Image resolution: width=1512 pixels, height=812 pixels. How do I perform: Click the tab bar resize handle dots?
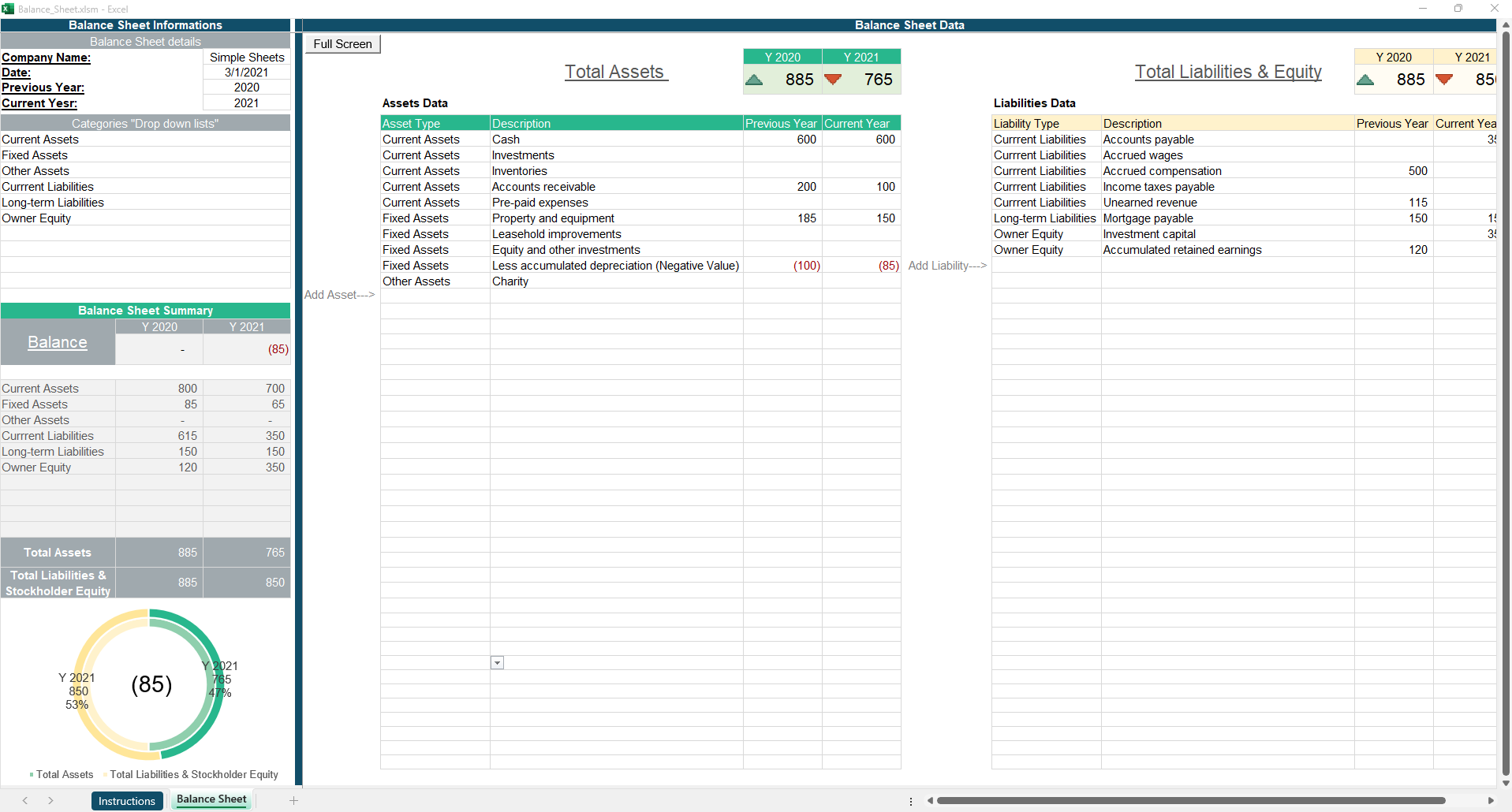[x=911, y=801]
